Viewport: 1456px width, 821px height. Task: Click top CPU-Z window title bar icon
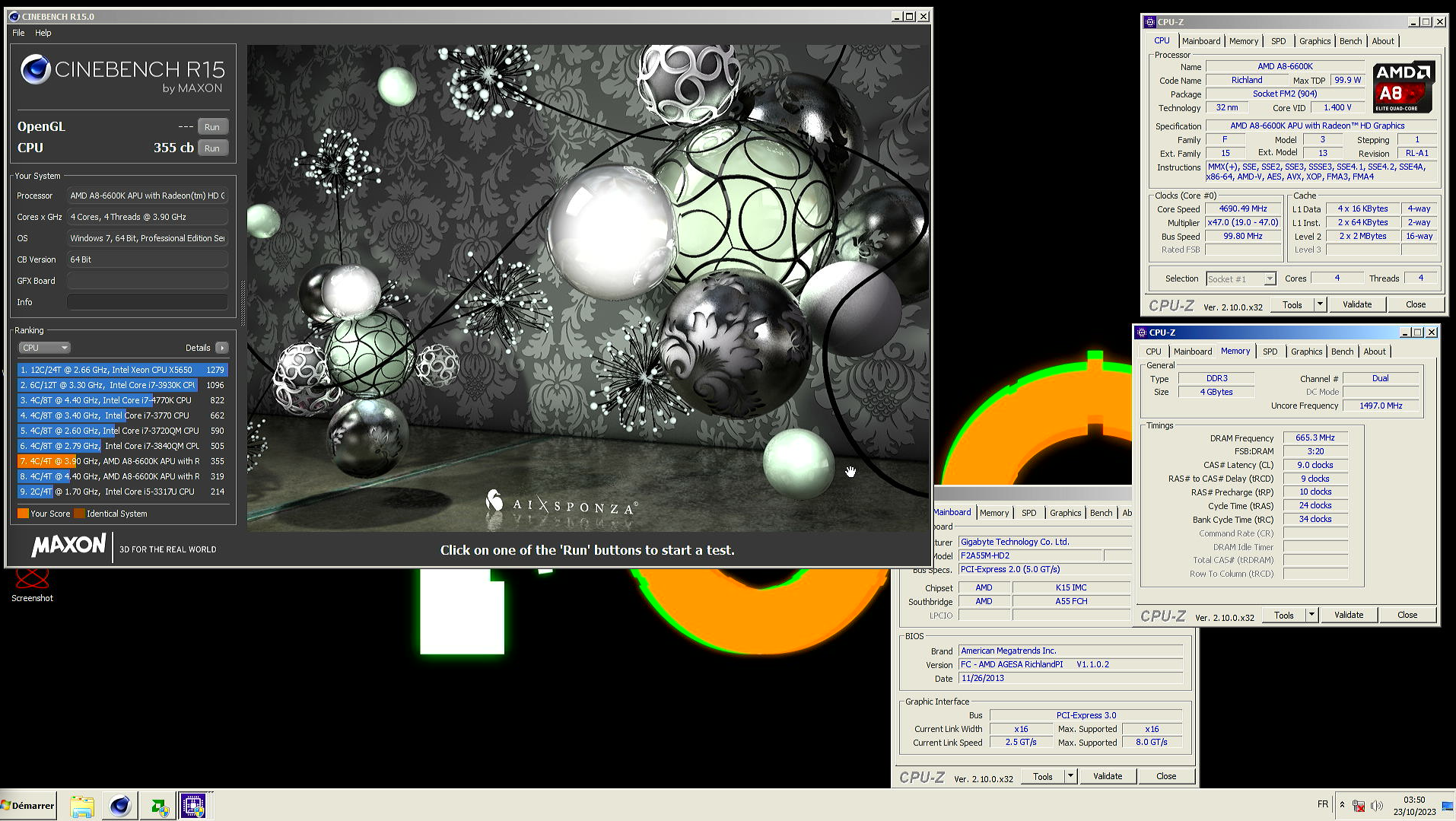(1150, 22)
